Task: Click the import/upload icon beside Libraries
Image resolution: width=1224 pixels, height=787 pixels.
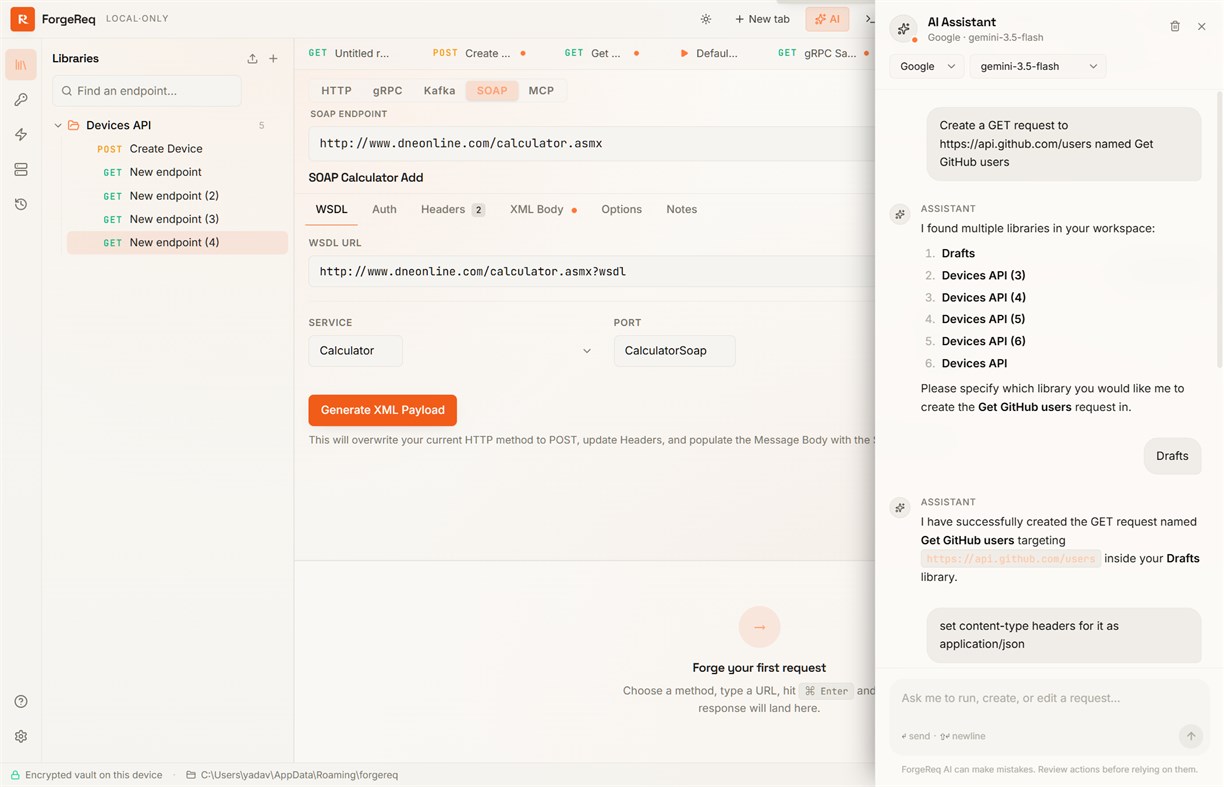Action: coord(252,58)
